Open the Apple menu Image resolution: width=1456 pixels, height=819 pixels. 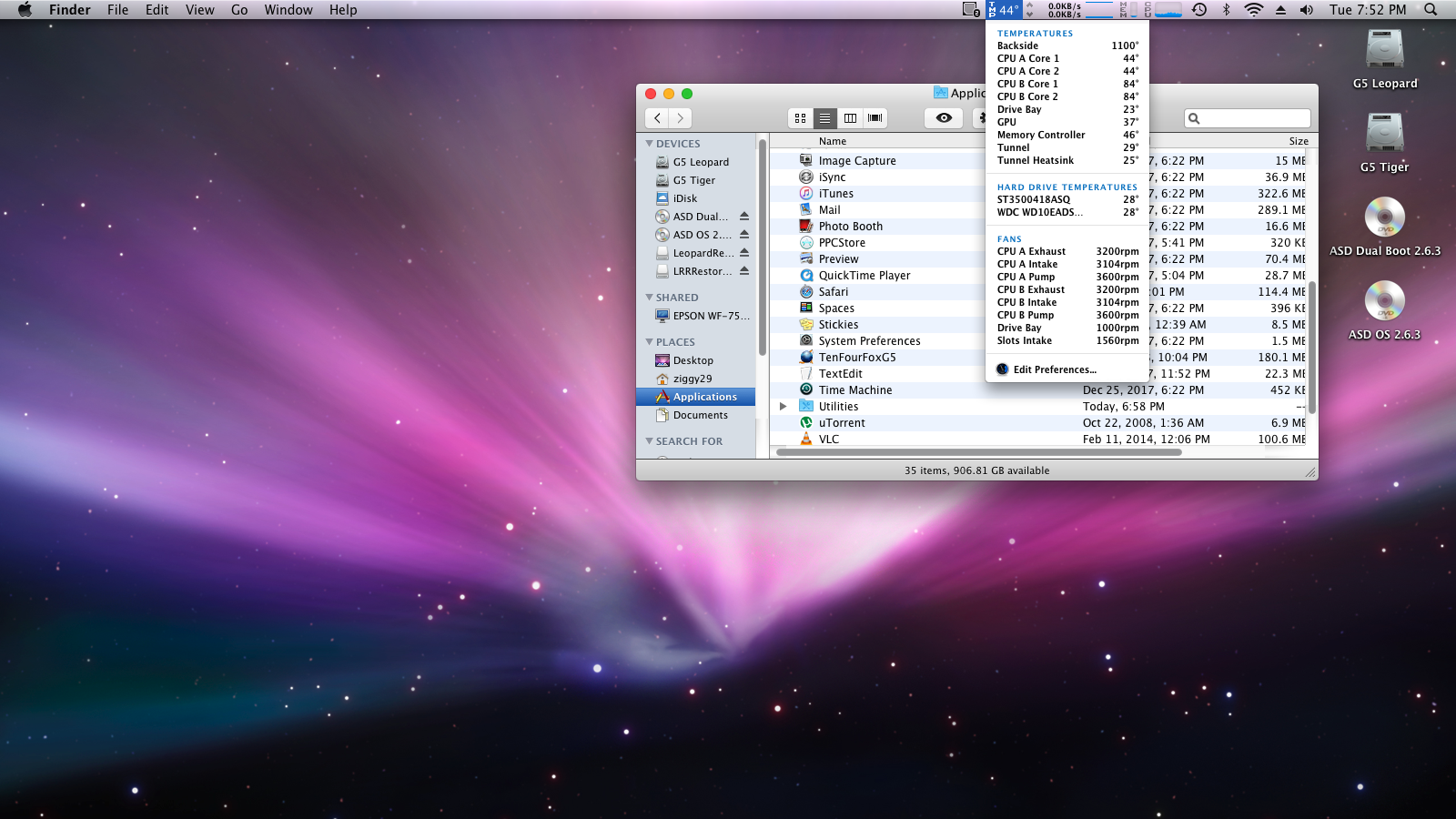(x=25, y=10)
